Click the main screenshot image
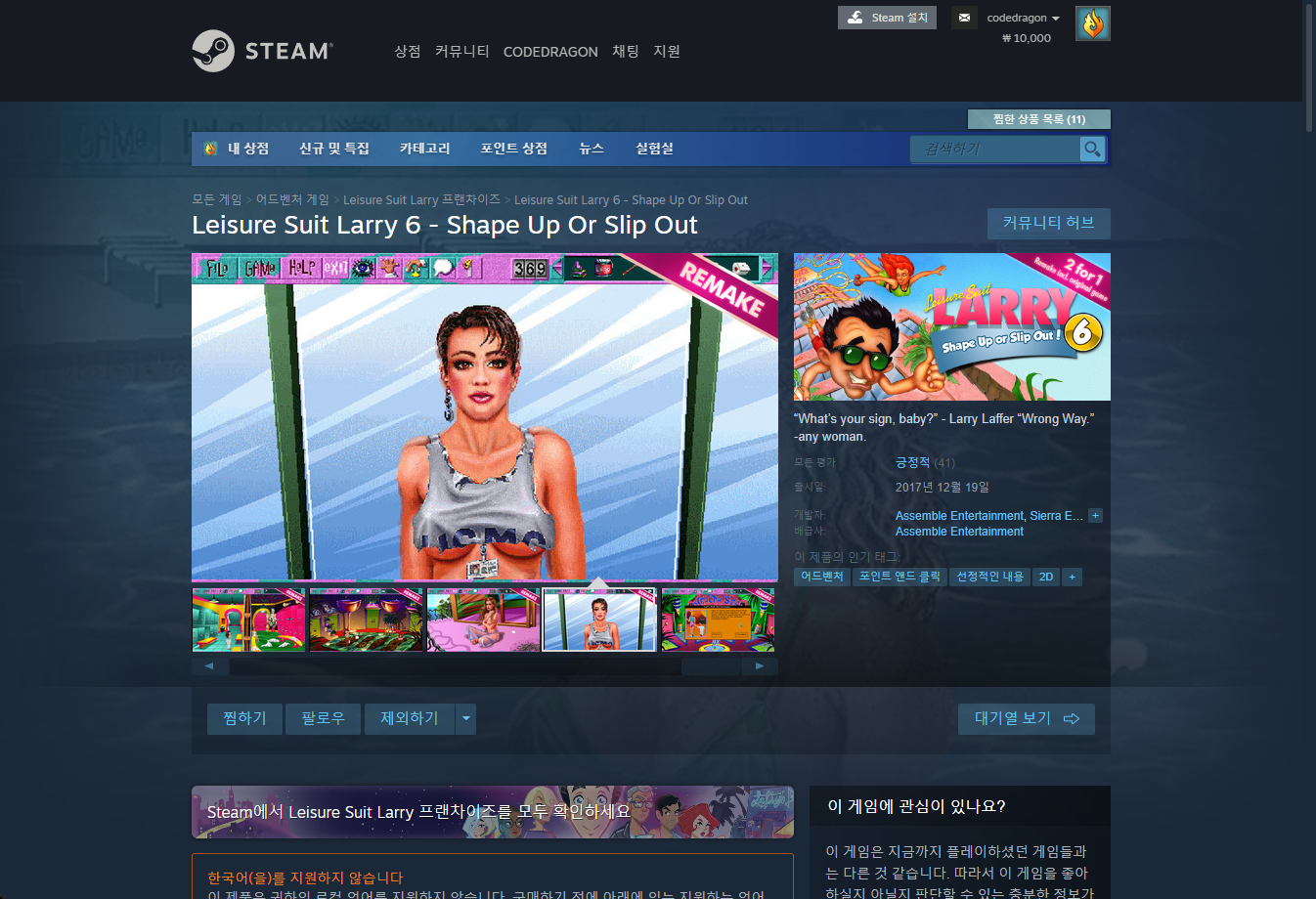 tap(485, 417)
